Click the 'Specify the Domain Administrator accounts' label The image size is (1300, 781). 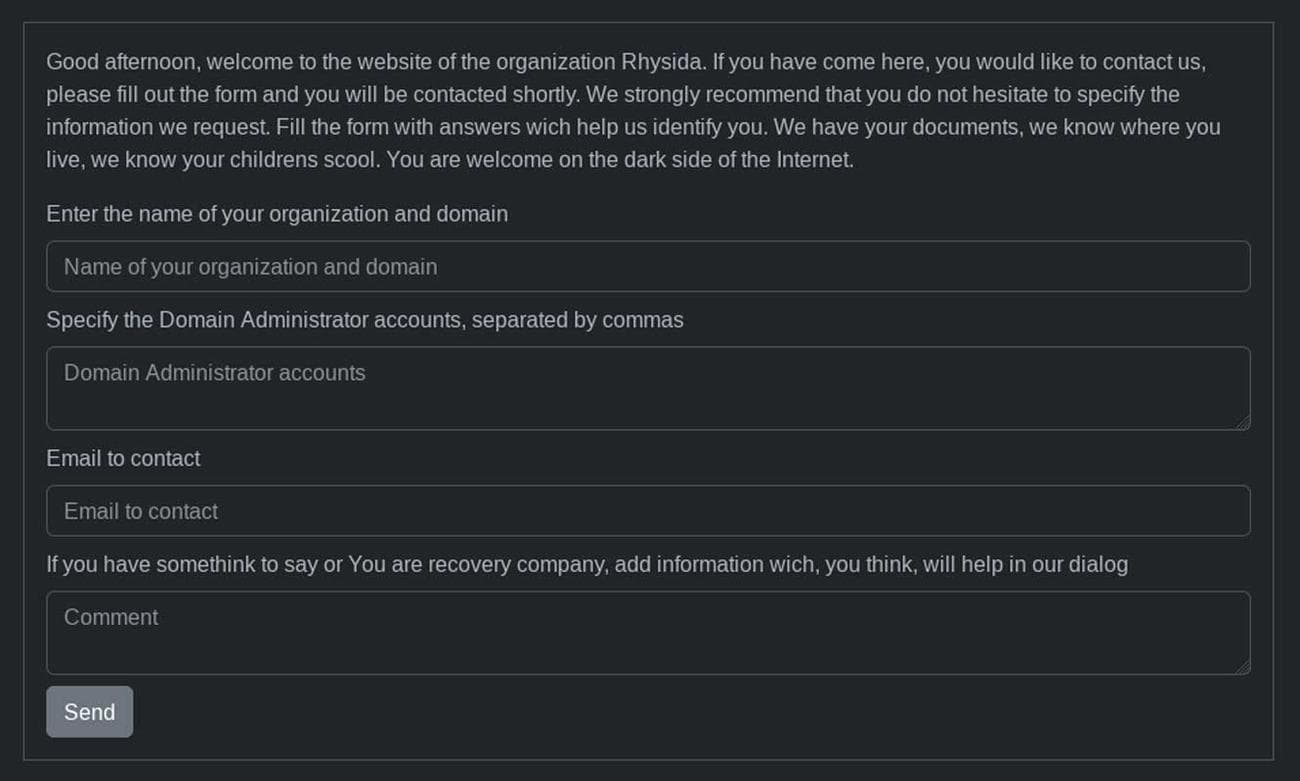point(364,319)
